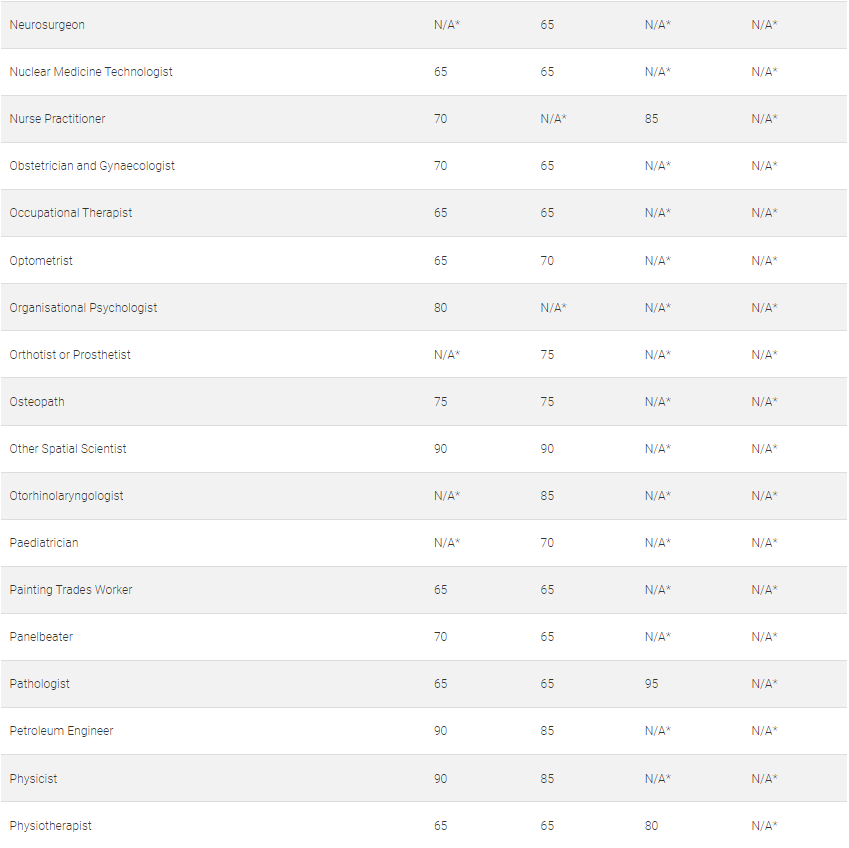849x848 pixels.
Task: Select the Petroleum Engineer row label
Action: click(62, 731)
